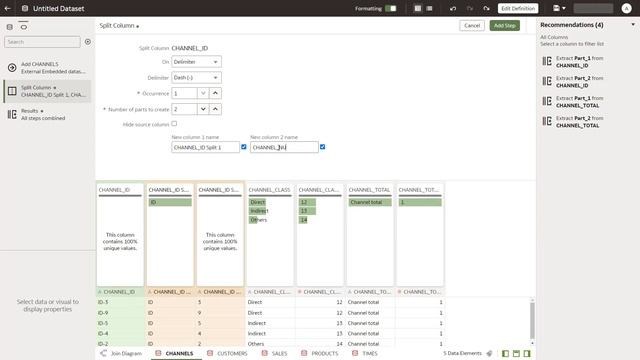Click the CHANNEL_CL... text column header in table
The image size is (640, 360).
pos(270,292)
